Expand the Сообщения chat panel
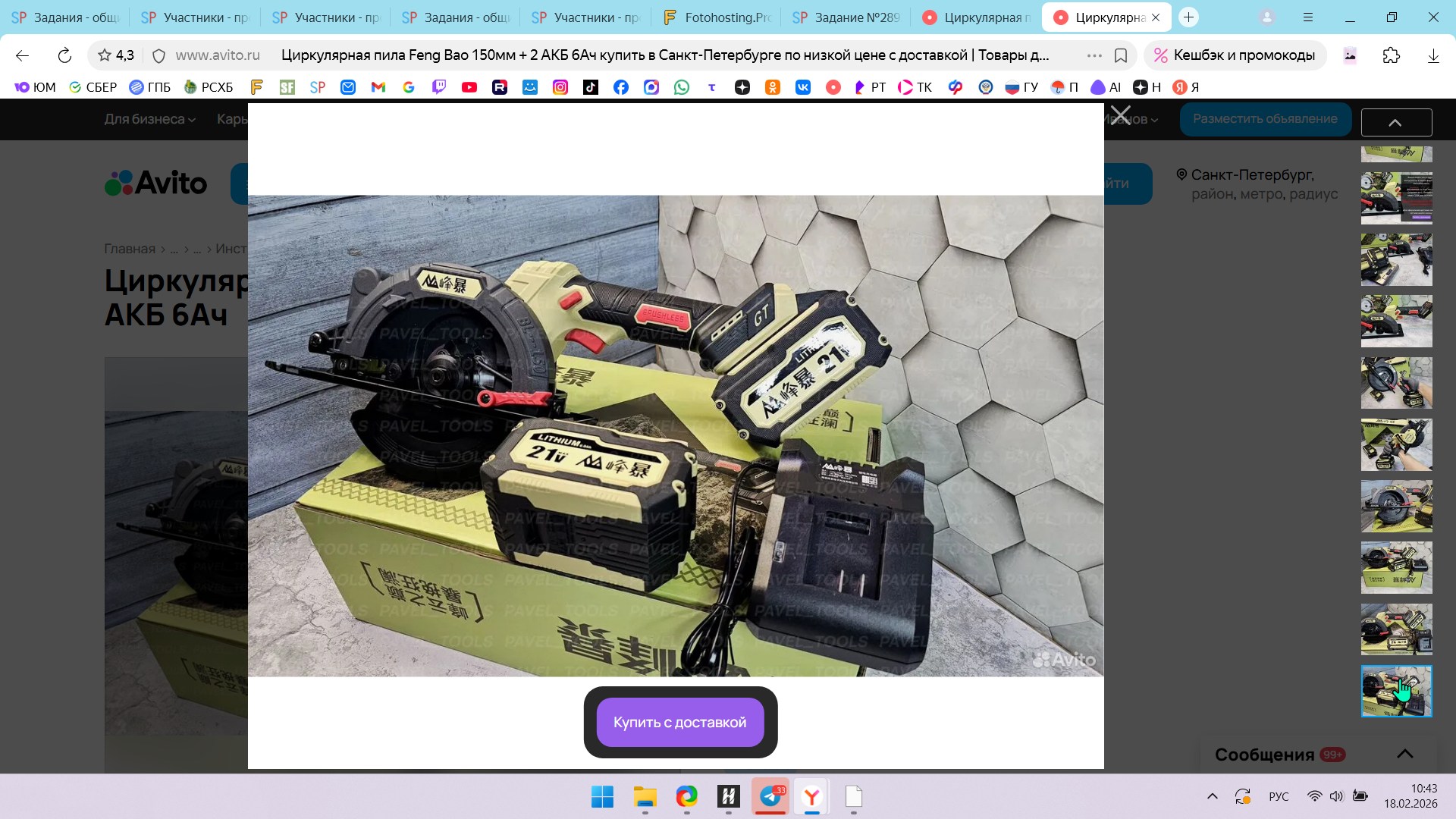Viewport: 1456px width, 819px height. coord(1404,754)
